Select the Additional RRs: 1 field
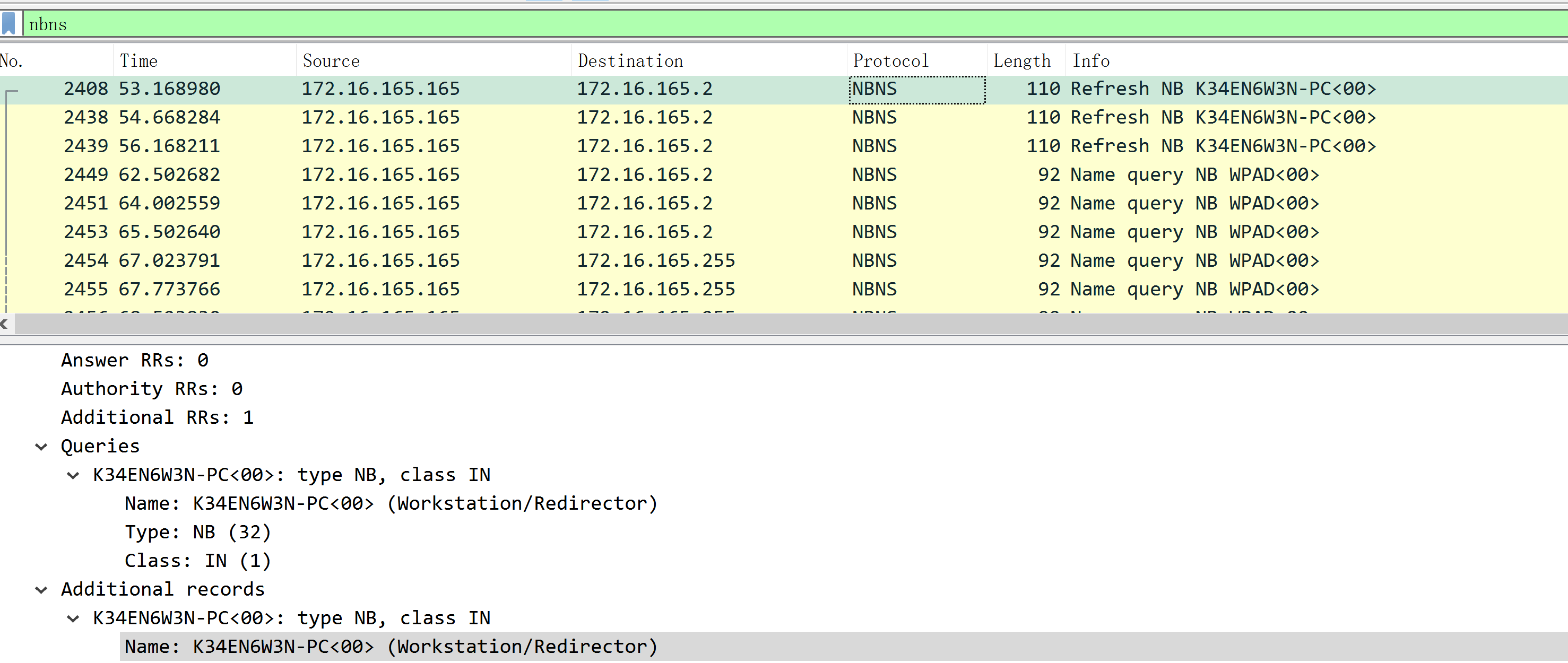This screenshot has width=1568, height=663. 157,418
